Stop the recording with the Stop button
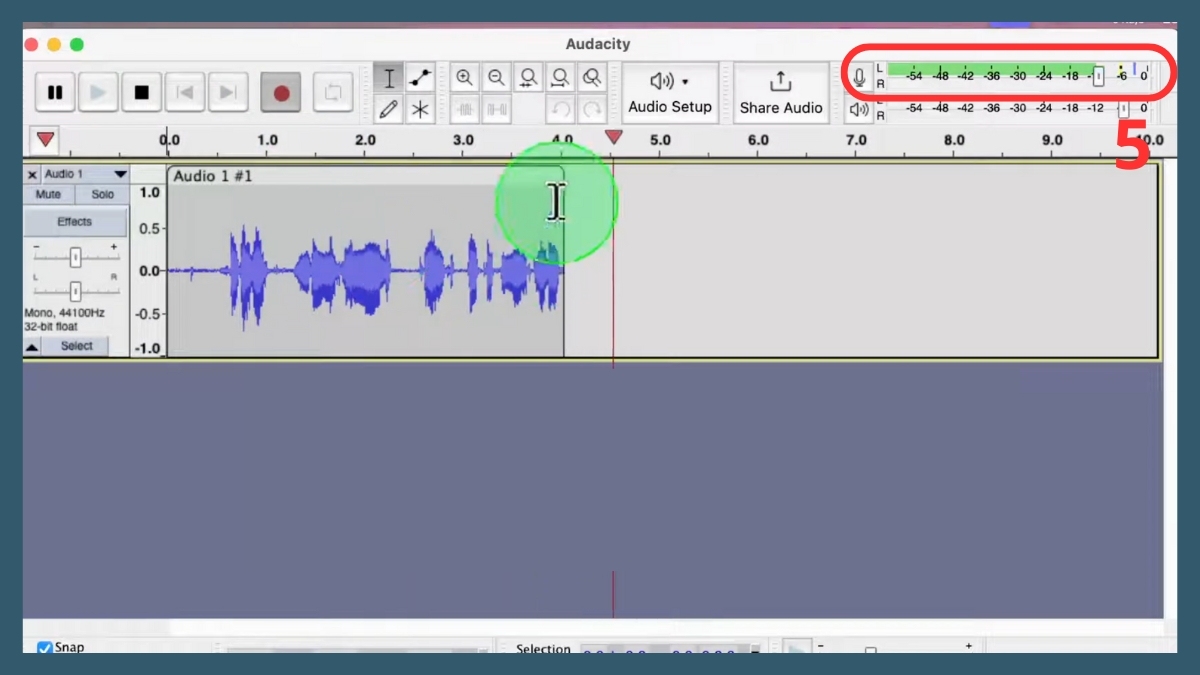Image resolution: width=1200 pixels, height=675 pixels. point(141,93)
